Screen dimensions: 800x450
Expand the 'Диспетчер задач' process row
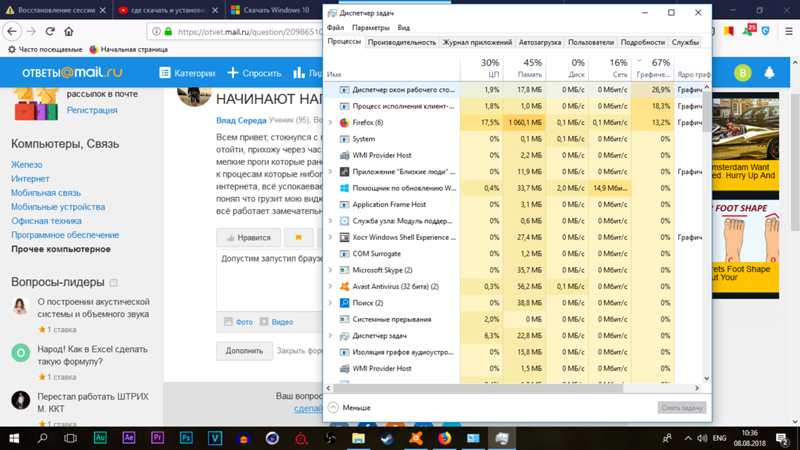coord(330,336)
